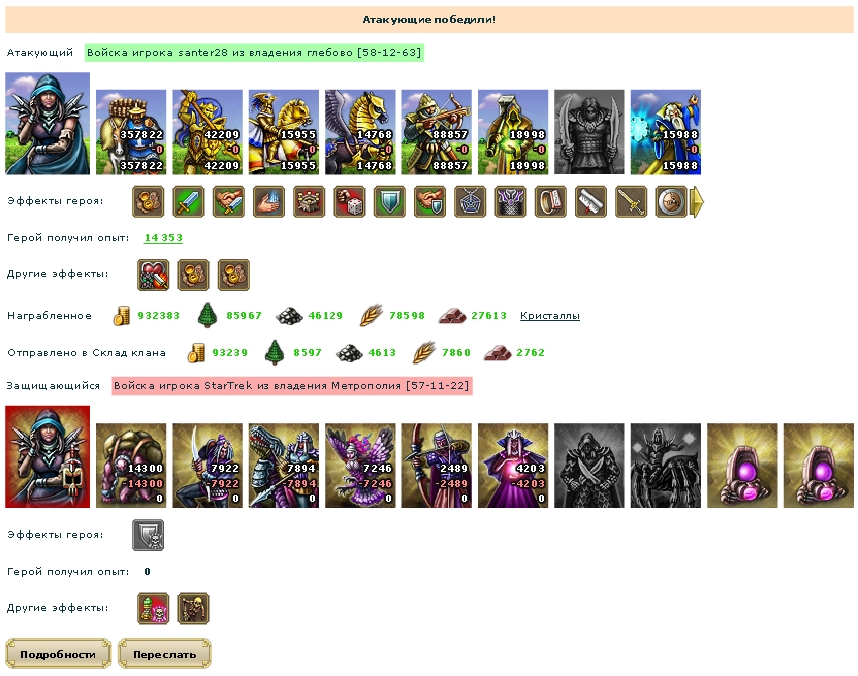The width and height of the screenshot is (858, 676).
Task: Click the defender unit thumbnail showing 14300
Action: (131, 465)
